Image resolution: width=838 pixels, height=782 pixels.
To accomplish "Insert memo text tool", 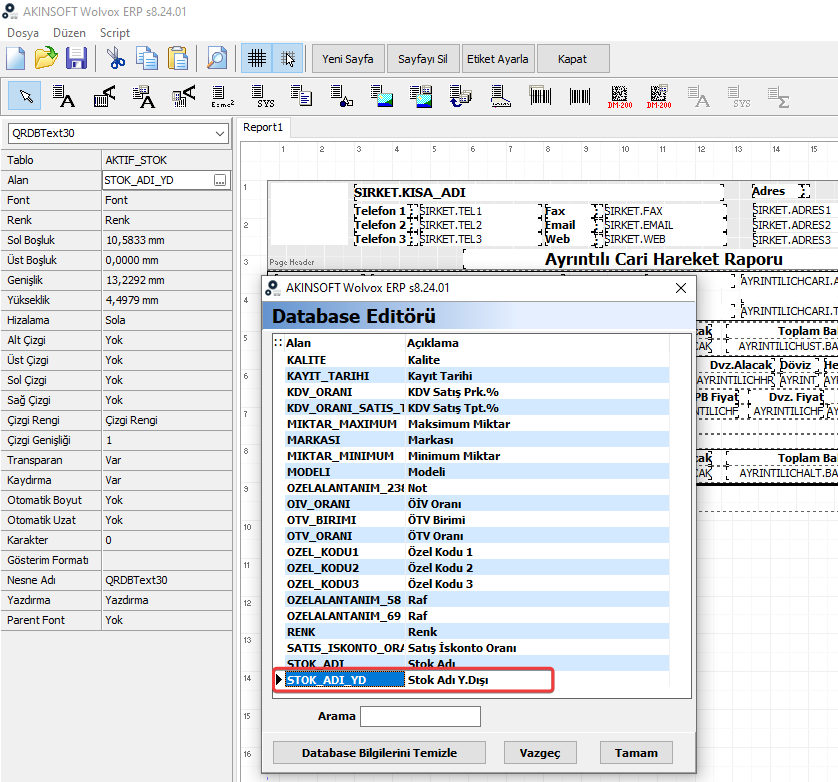I will [x=301, y=97].
